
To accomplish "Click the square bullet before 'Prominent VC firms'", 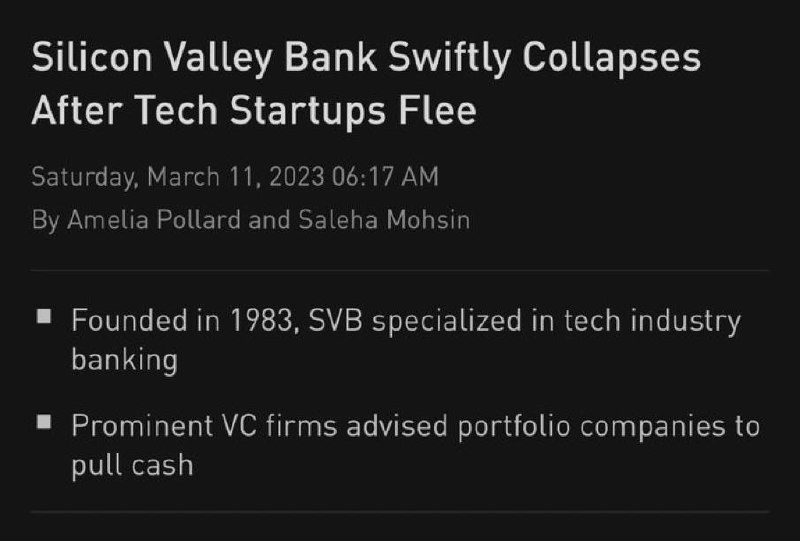I will click(44, 422).
